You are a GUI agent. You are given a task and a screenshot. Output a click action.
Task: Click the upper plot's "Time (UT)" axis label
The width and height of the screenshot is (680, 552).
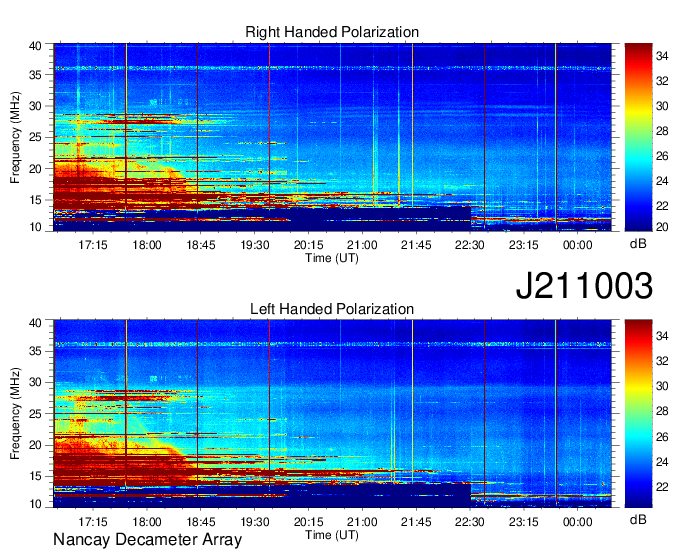coord(332,258)
